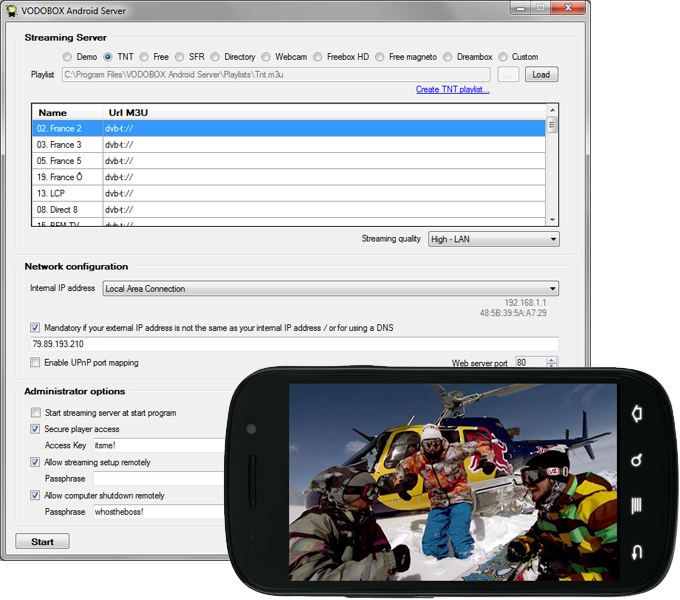Select the Custom radio button
The image size is (680, 600).
pos(503,57)
